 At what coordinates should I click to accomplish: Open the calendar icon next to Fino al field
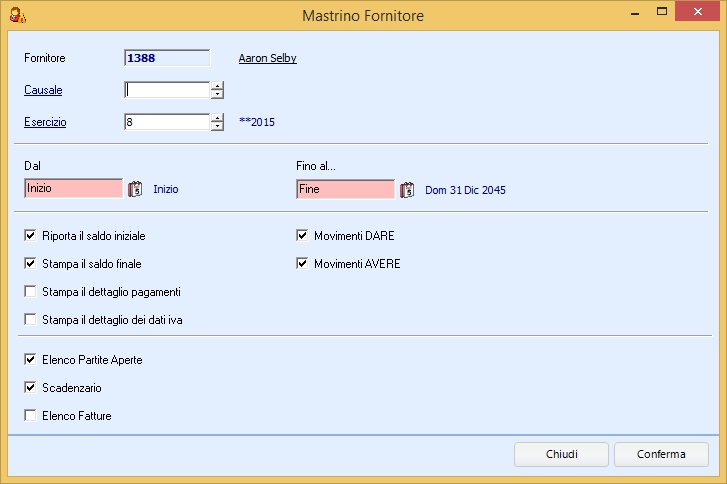coord(407,189)
